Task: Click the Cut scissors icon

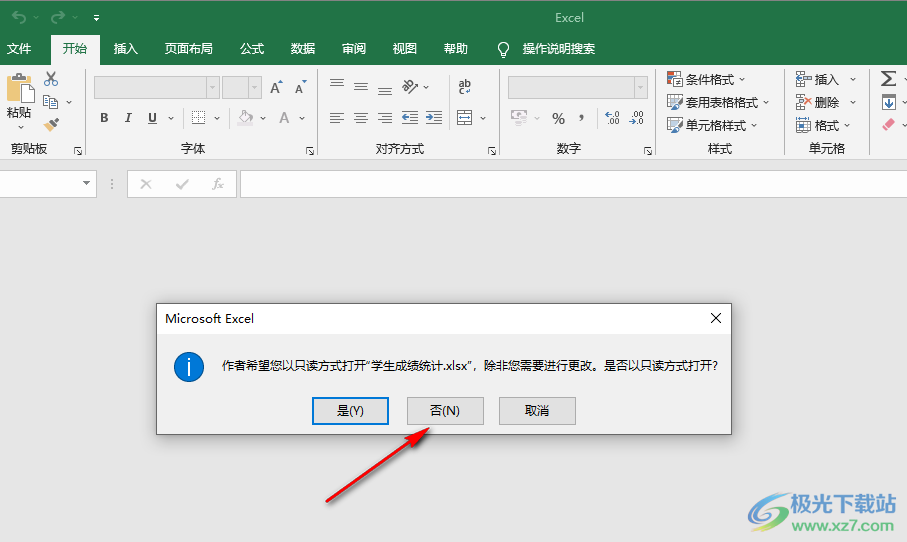Action: pyautogui.click(x=51, y=79)
